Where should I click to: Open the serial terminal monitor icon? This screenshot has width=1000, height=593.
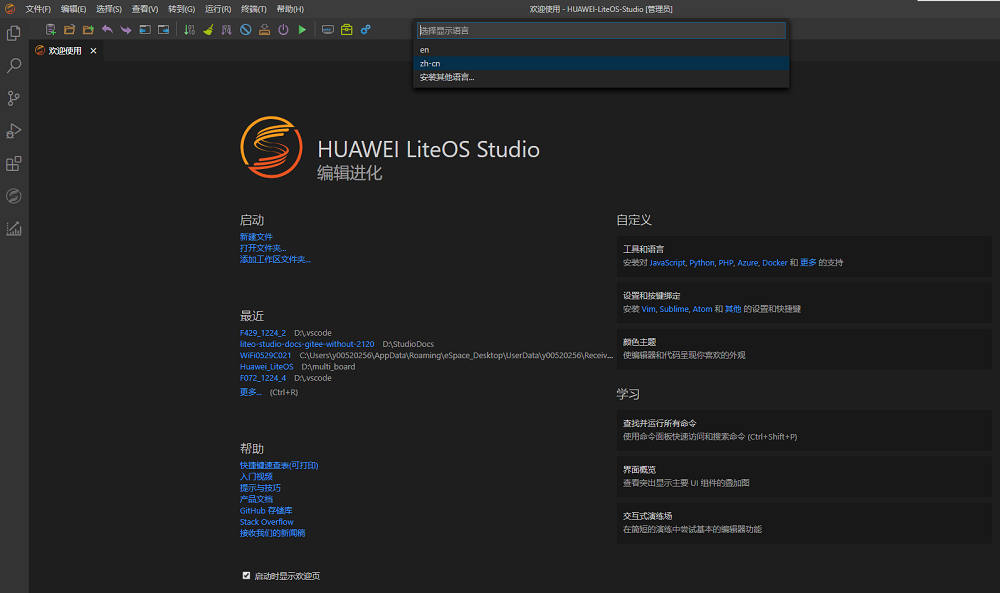328,29
